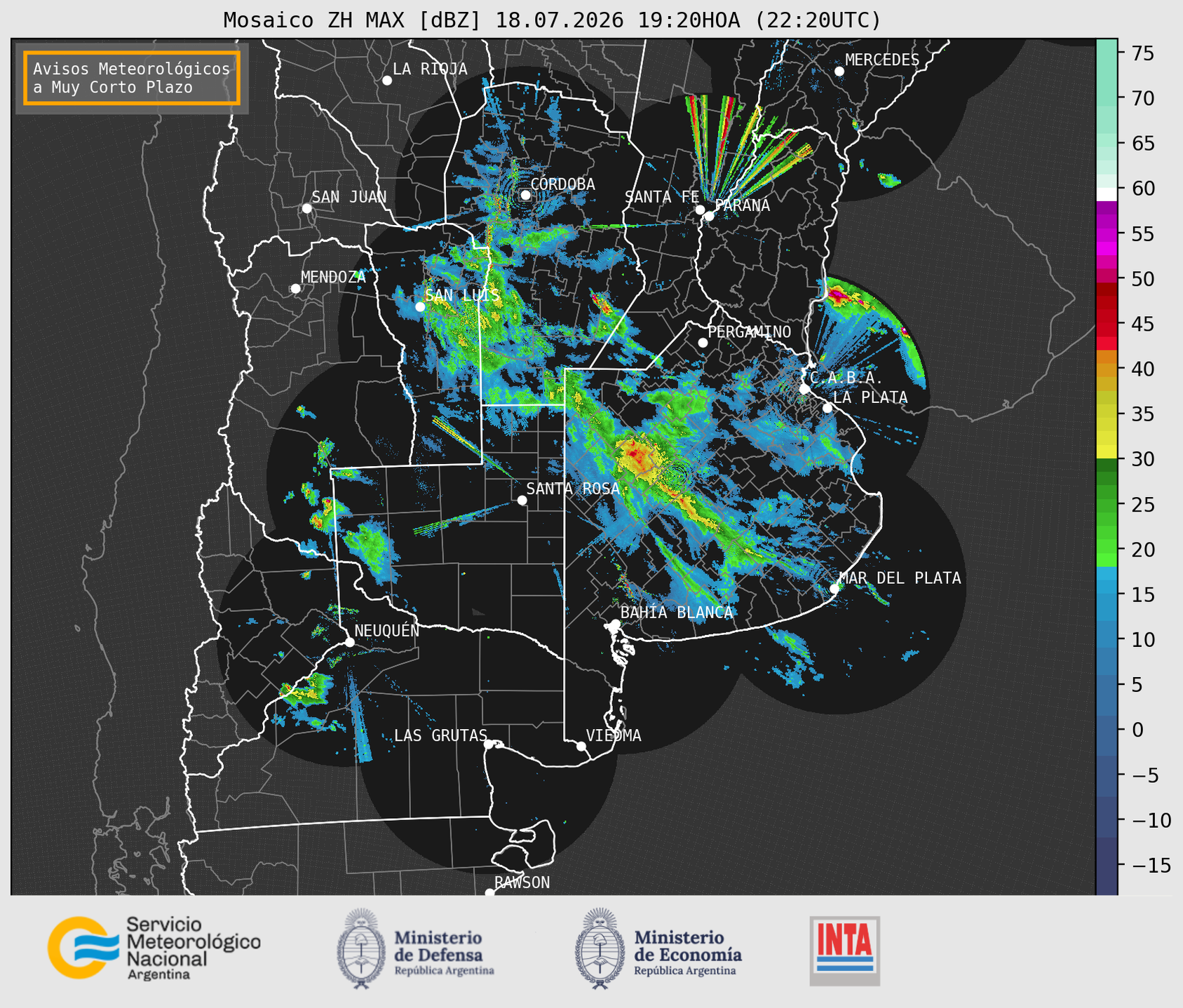This screenshot has height=1008, width=1183.
Task: Click the Viedma city marker
Action: point(581,746)
